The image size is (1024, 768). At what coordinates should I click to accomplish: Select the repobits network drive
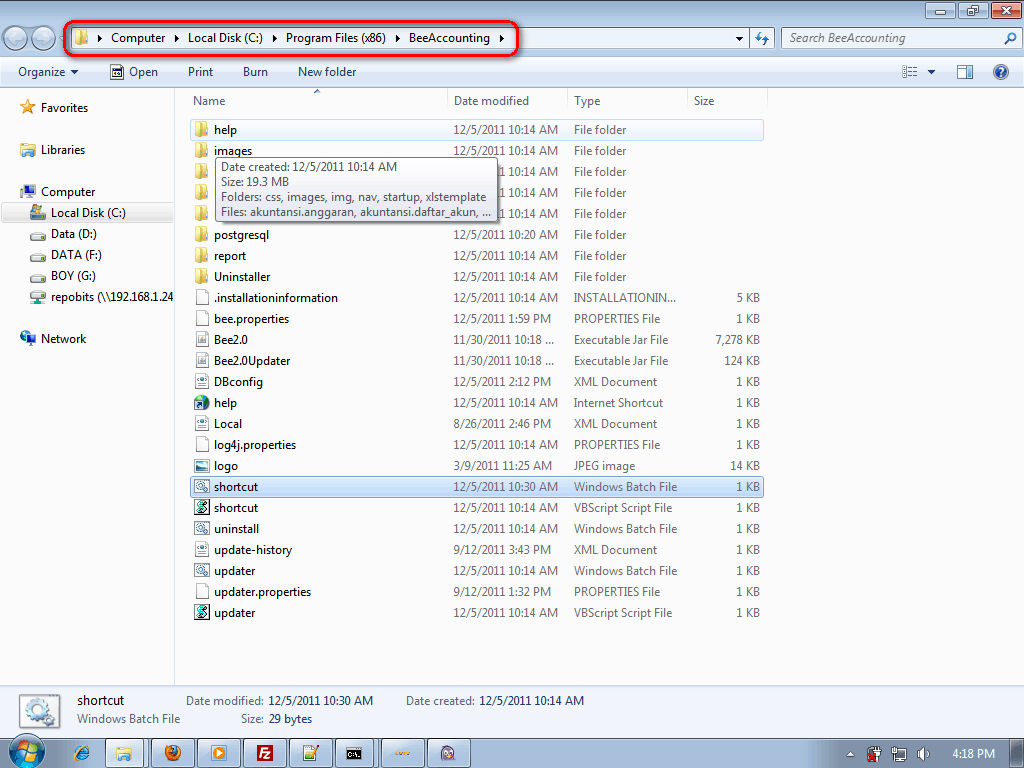(111, 296)
